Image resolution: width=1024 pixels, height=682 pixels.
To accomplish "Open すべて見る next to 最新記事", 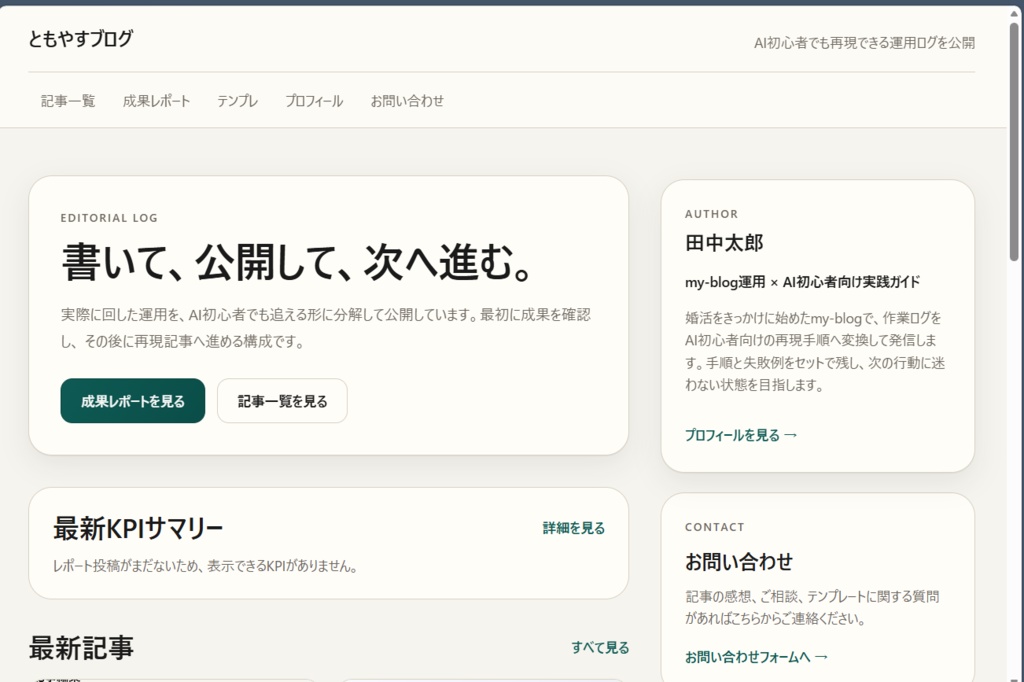I will pos(600,647).
